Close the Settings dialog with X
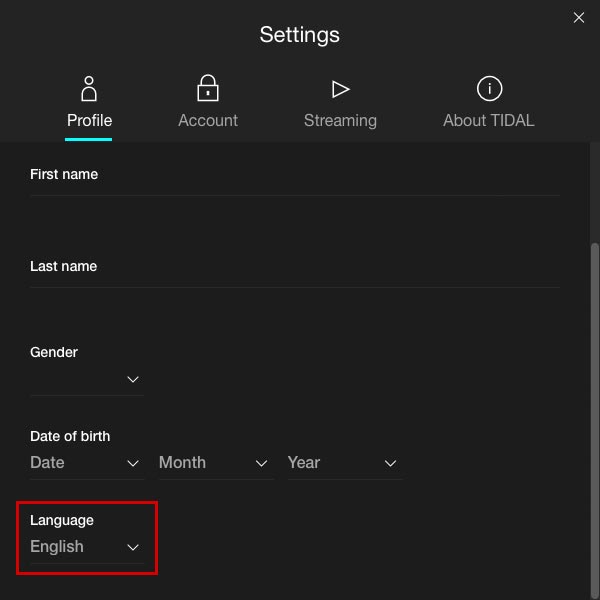 [x=579, y=17]
